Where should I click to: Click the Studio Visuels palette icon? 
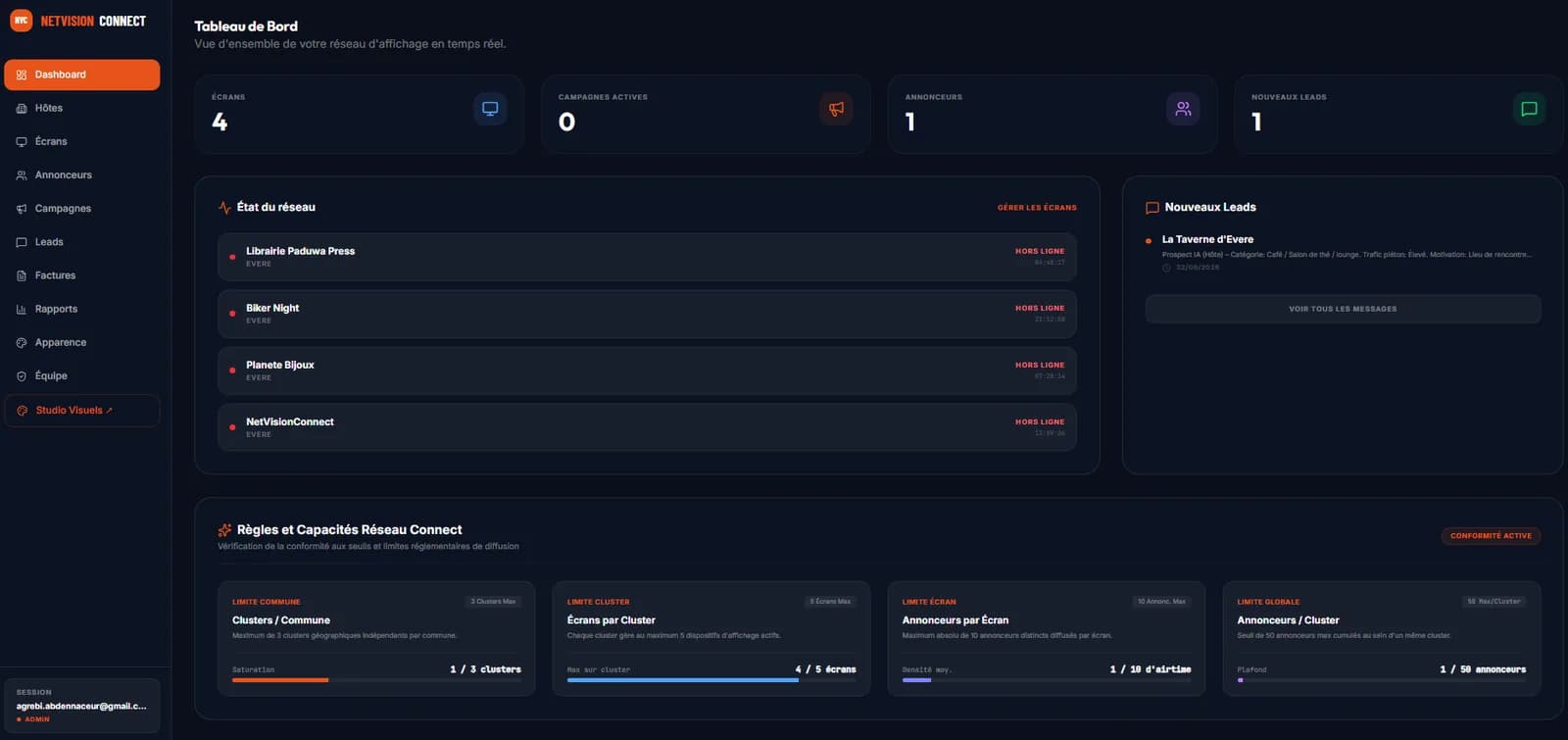(23, 410)
